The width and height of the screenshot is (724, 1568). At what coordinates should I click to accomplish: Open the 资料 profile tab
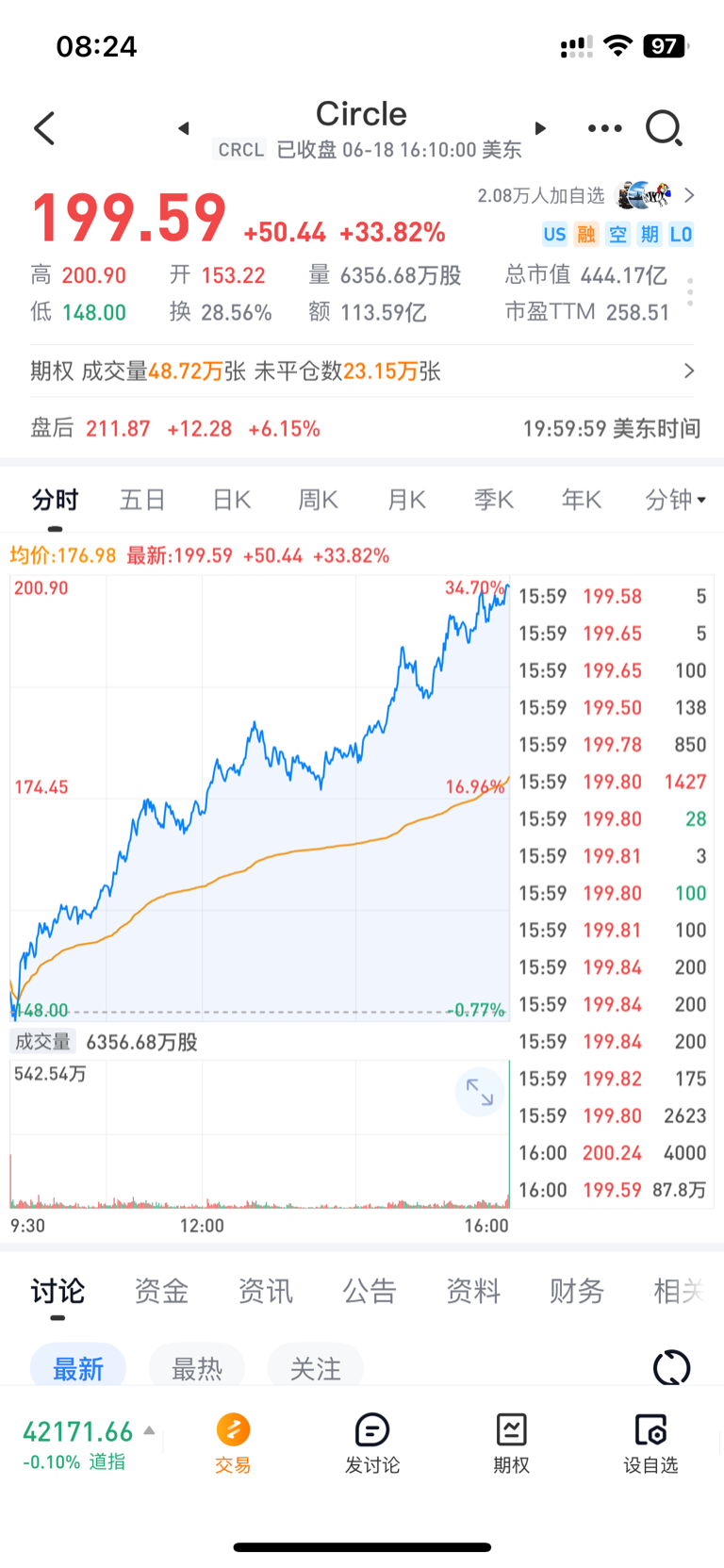[472, 1291]
